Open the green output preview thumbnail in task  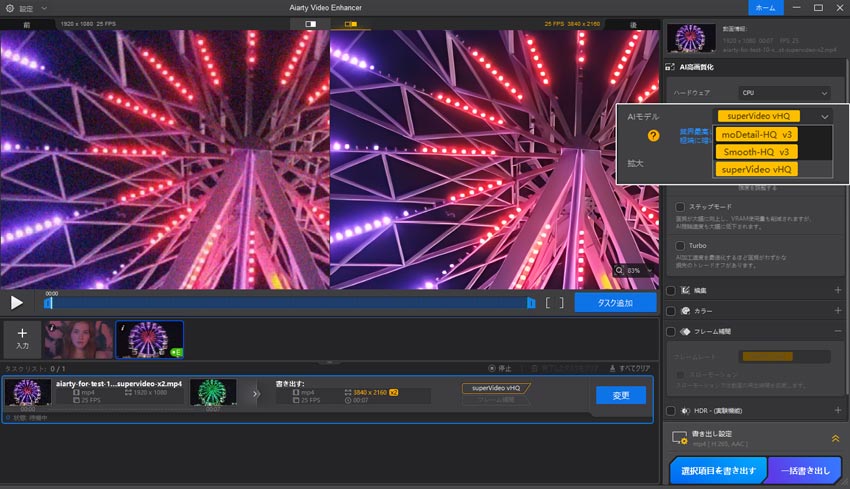(x=213, y=393)
